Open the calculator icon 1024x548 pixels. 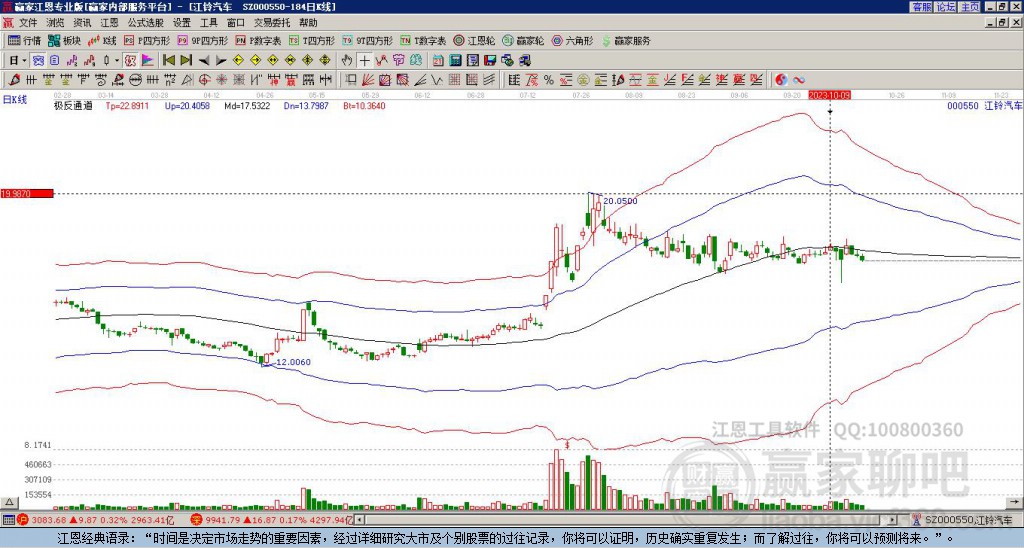coord(456,61)
